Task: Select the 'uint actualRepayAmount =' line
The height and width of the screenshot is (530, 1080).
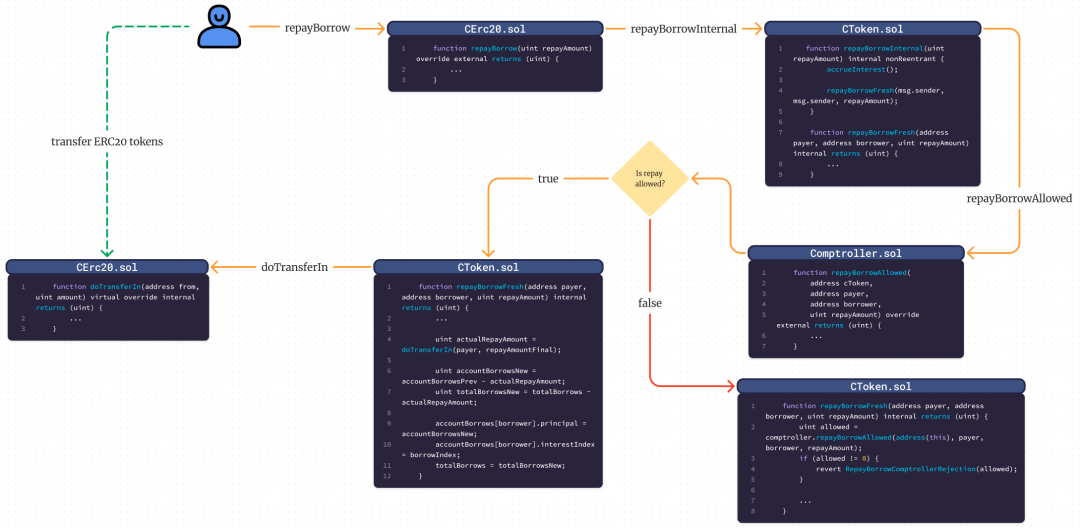Action: coord(486,339)
